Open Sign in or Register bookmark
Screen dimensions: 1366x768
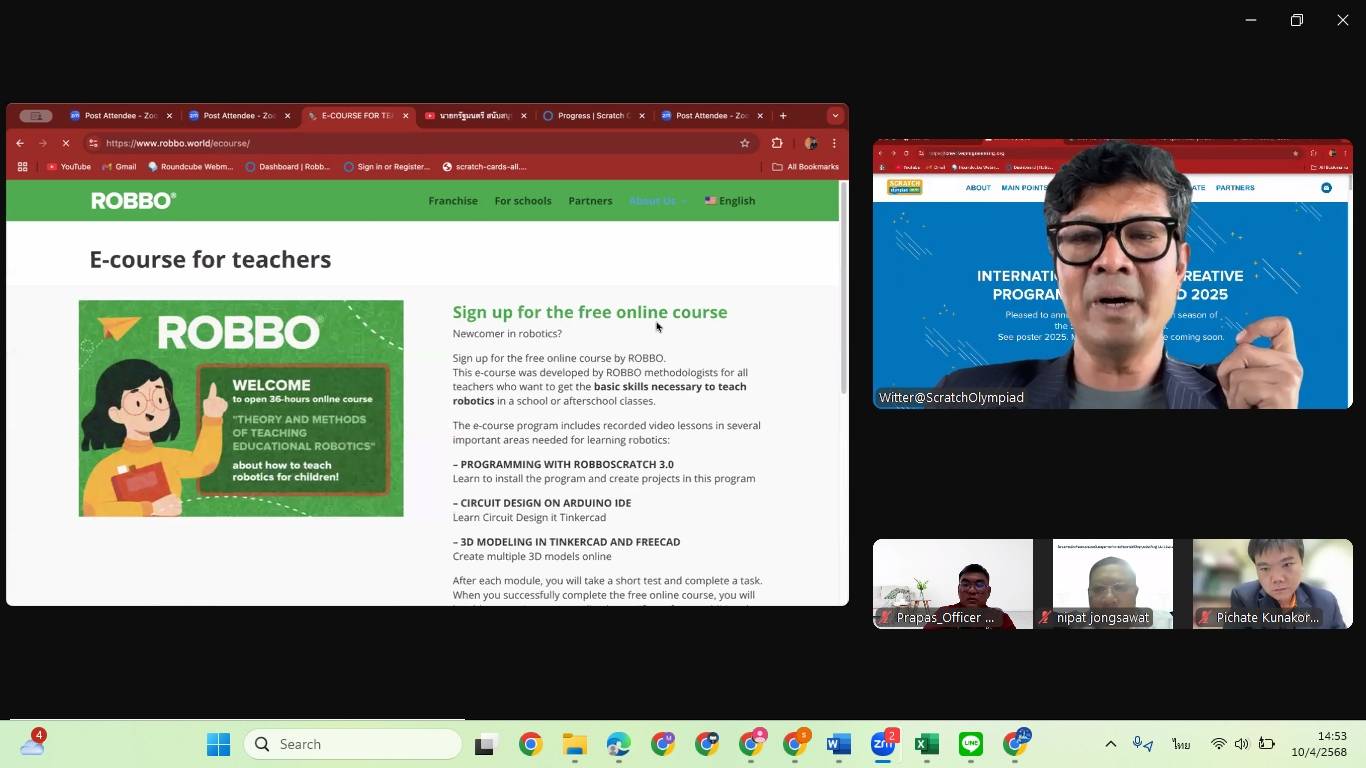click(387, 167)
